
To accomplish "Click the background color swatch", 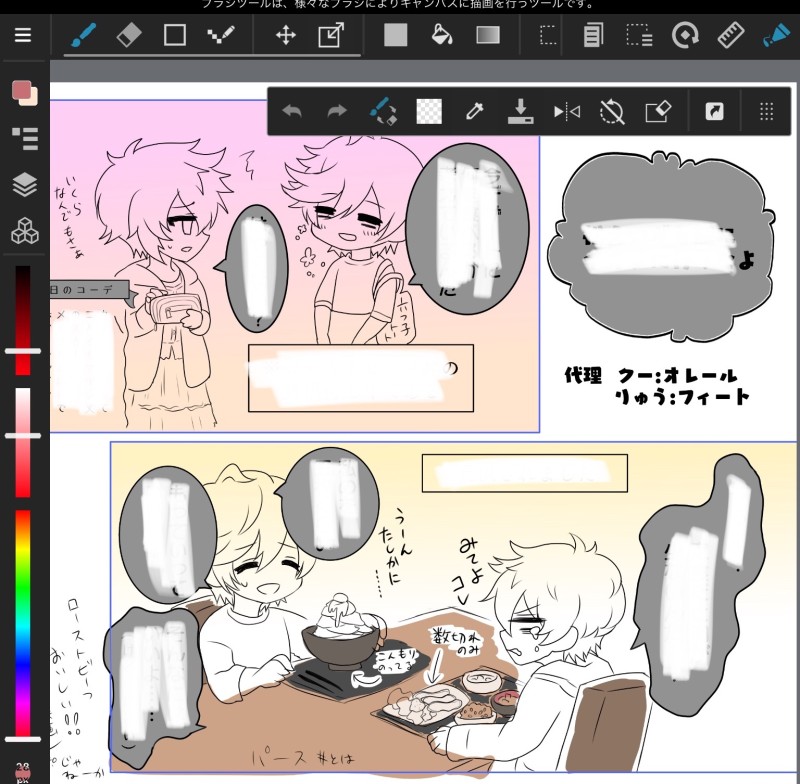I will (x=32, y=99).
